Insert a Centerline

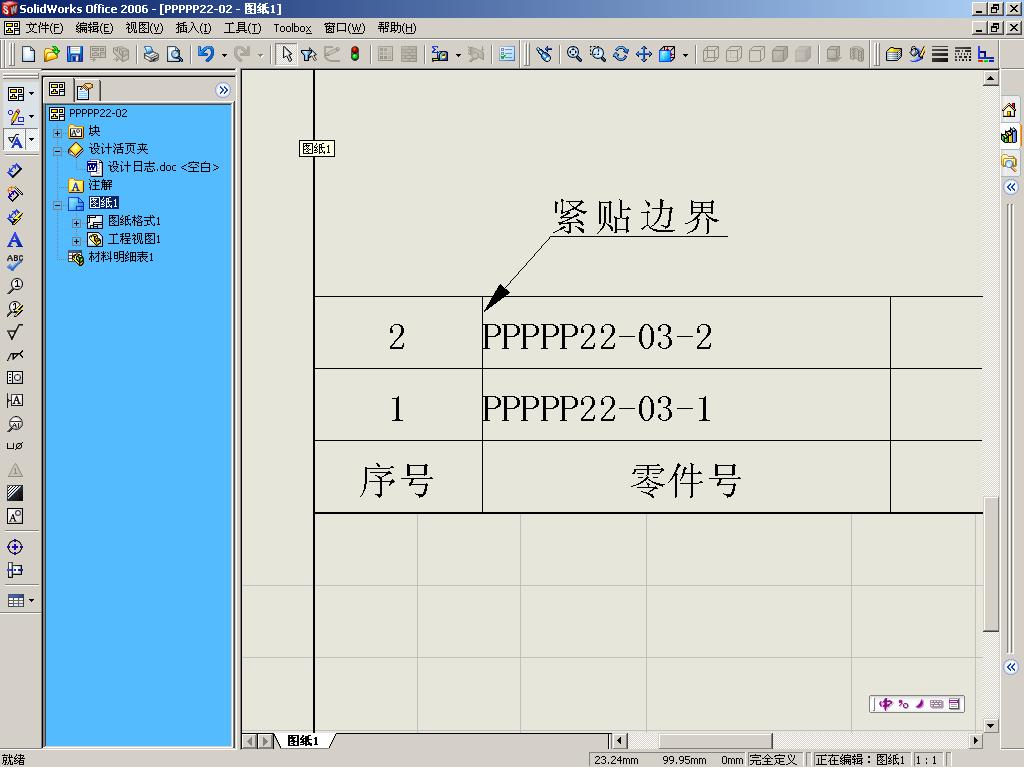click(x=14, y=569)
